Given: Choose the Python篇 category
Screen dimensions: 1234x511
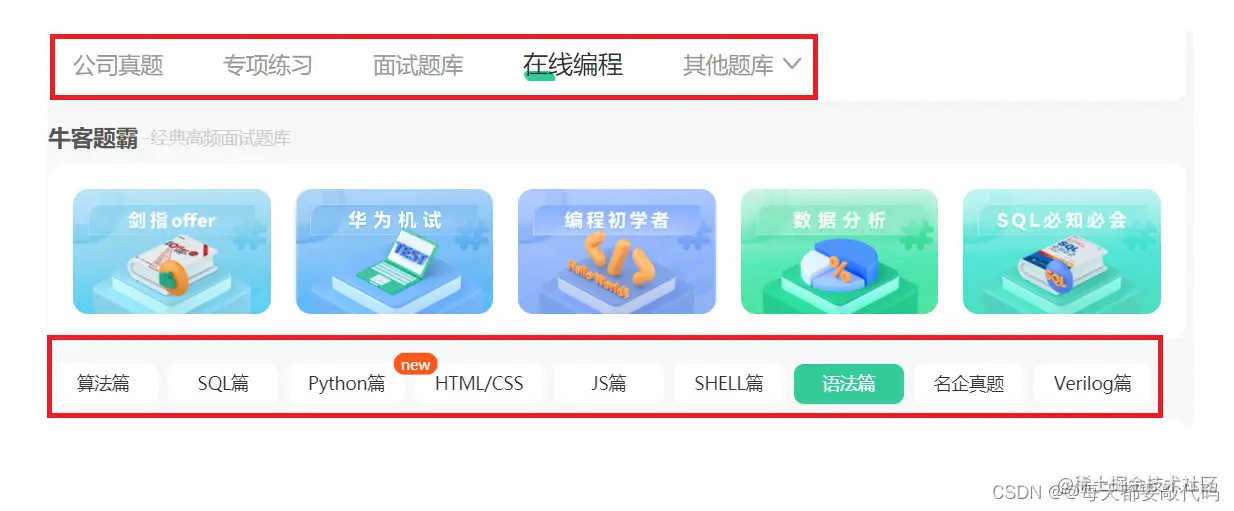Looking at the screenshot, I should tap(346, 383).
